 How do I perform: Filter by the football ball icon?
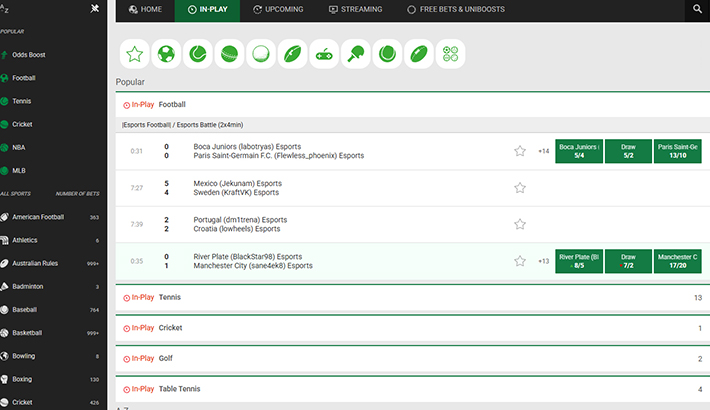tap(166, 54)
